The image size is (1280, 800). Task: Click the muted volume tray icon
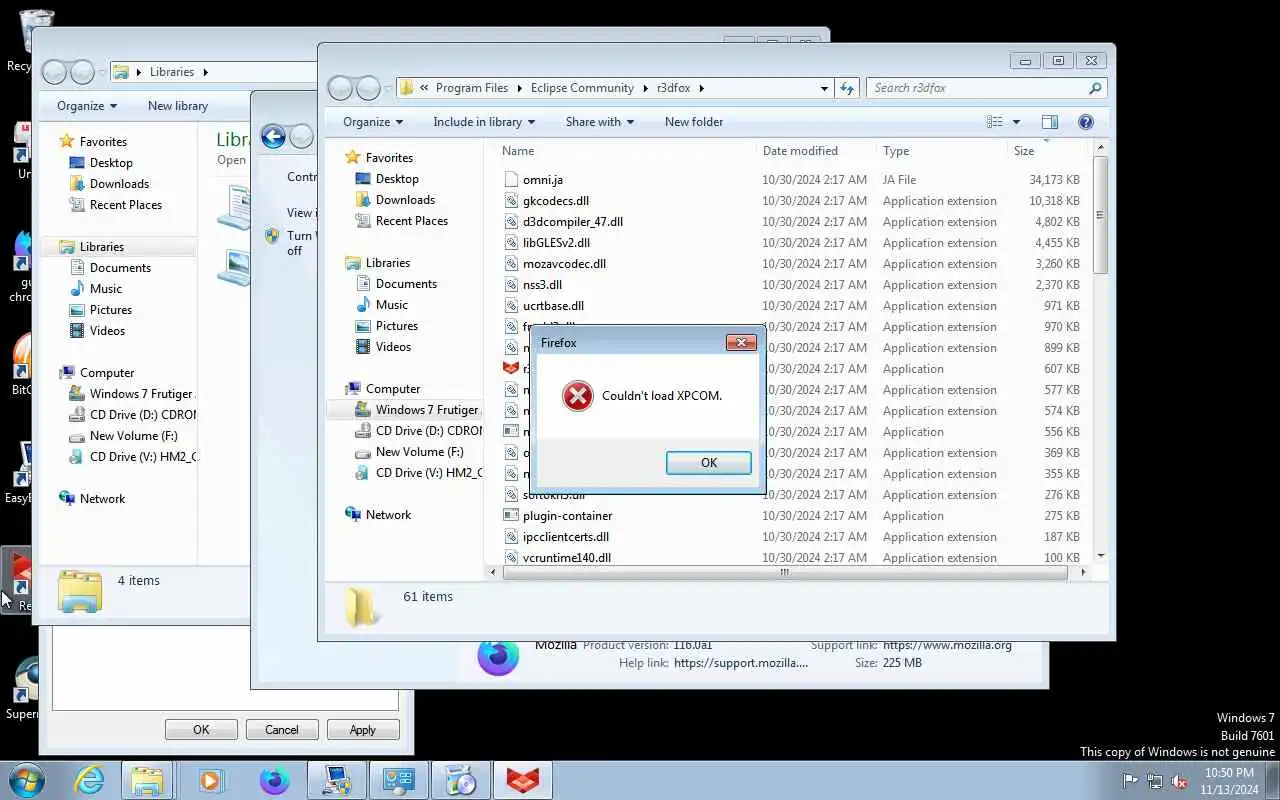[1179, 781]
